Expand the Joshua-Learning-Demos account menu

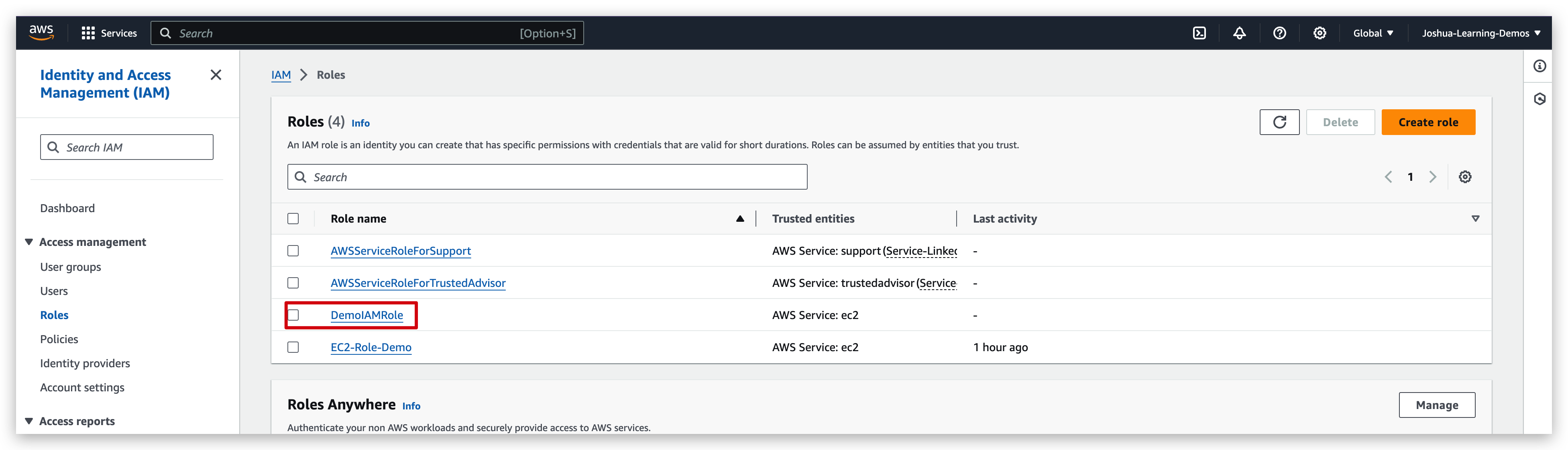(1480, 33)
